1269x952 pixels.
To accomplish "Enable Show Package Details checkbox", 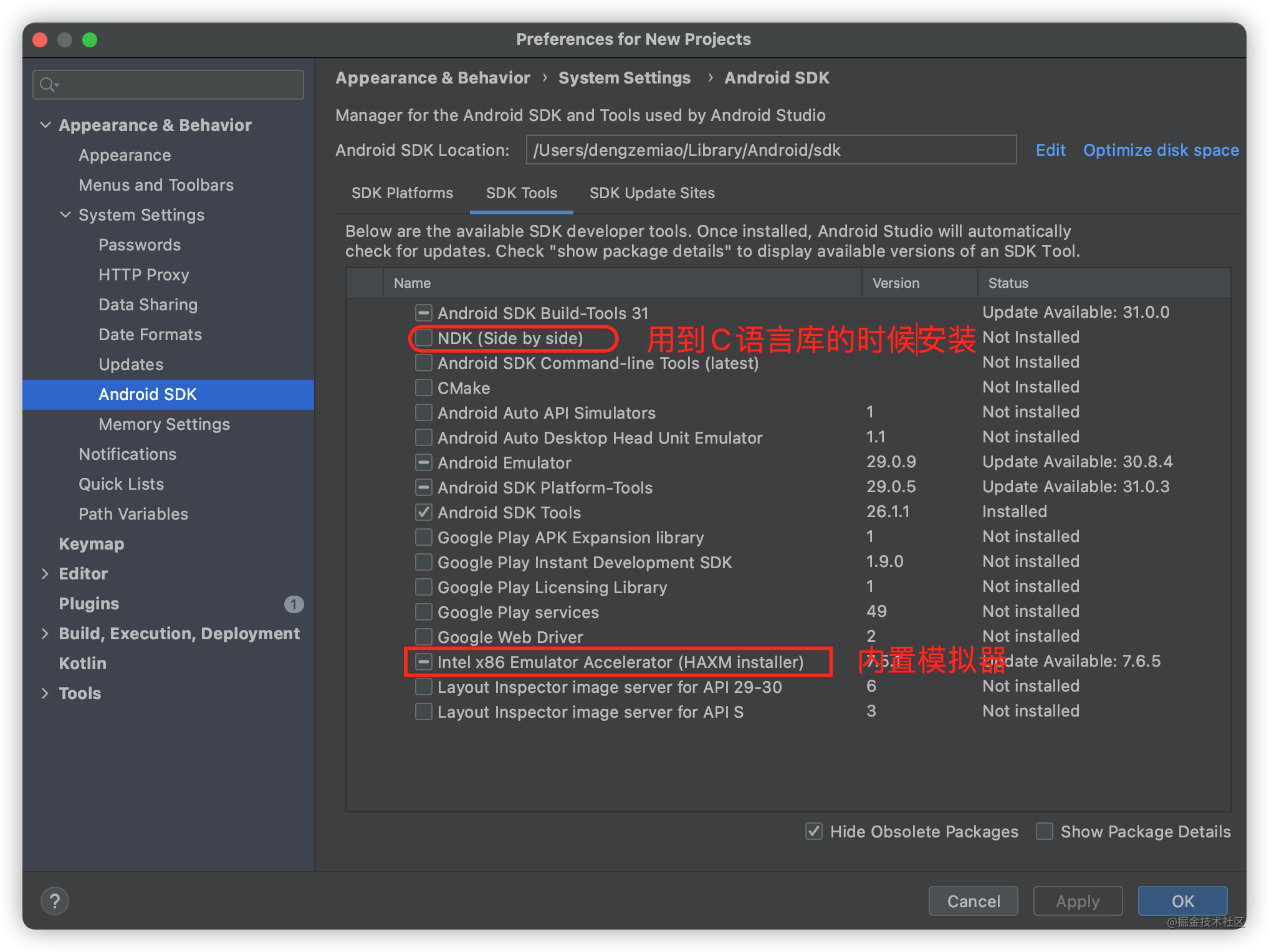I will point(1045,831).
